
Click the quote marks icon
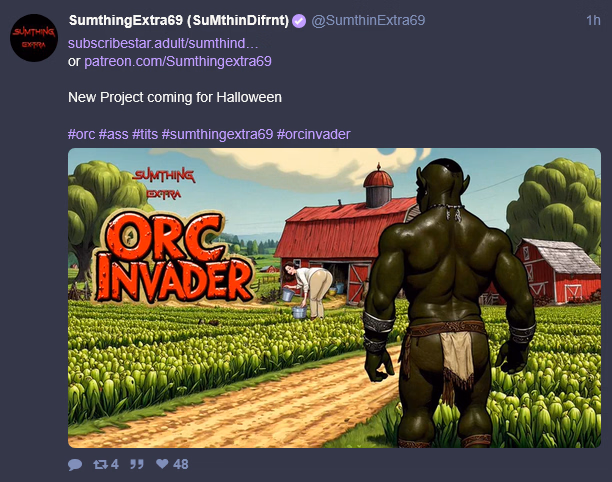(137, 464)
